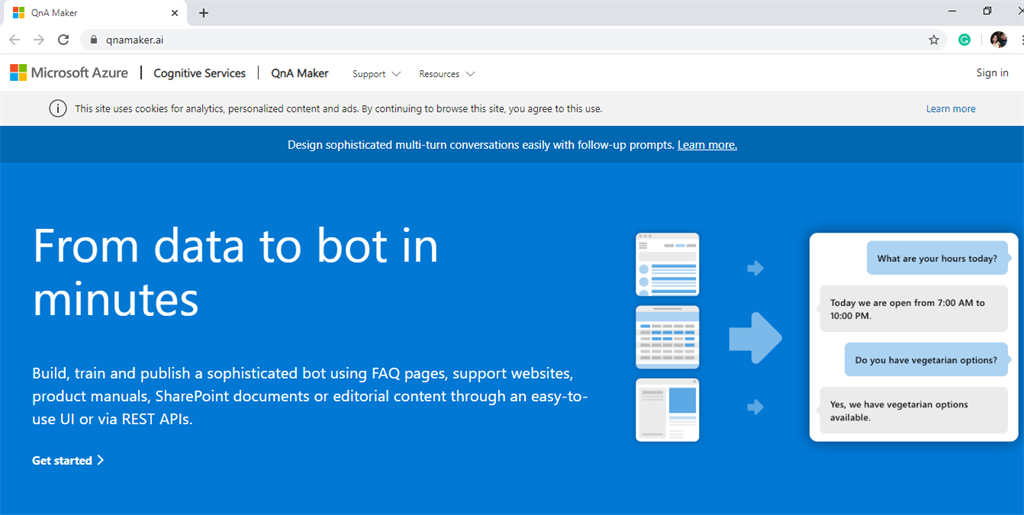Viewport: 1024px width, 515px height.
Task: Click the padlock site info icon
Action: coord(93,40)
